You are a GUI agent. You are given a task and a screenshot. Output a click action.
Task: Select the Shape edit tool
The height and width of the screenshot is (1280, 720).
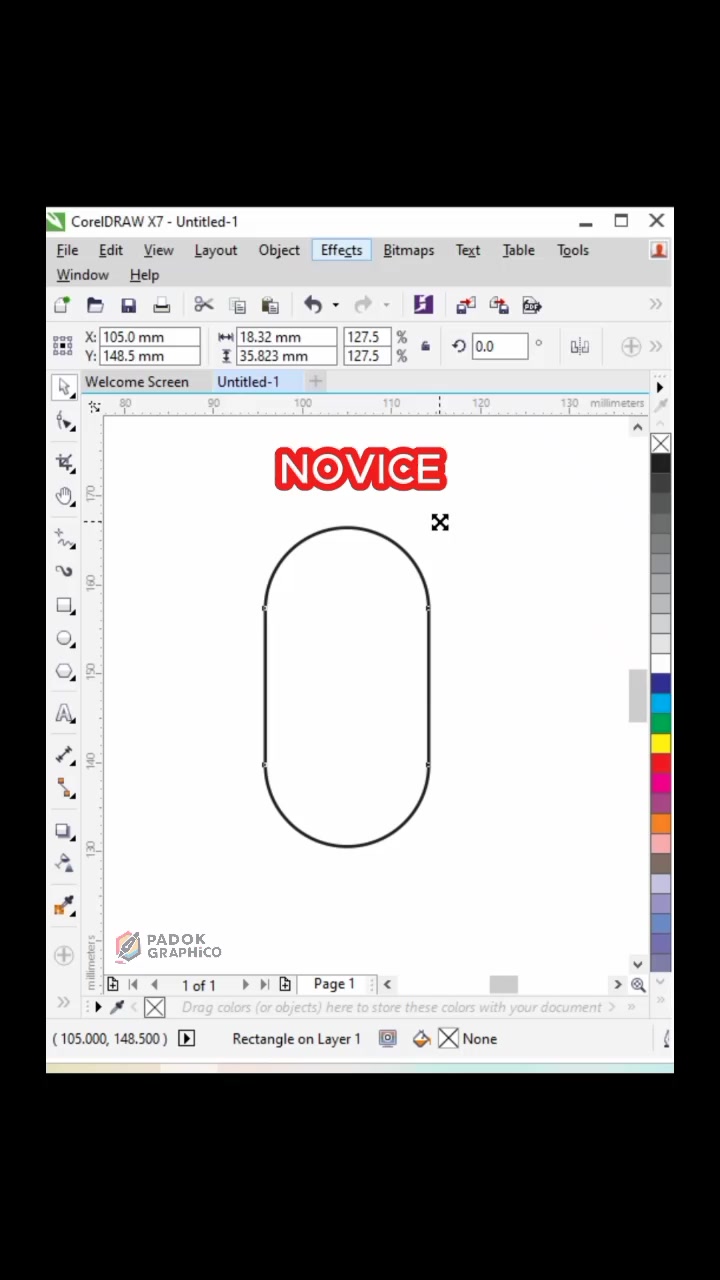[x=65, y=421]
